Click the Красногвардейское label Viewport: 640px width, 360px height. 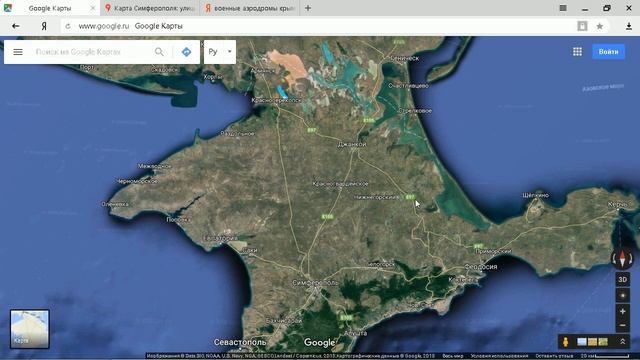tap(340, 184)
